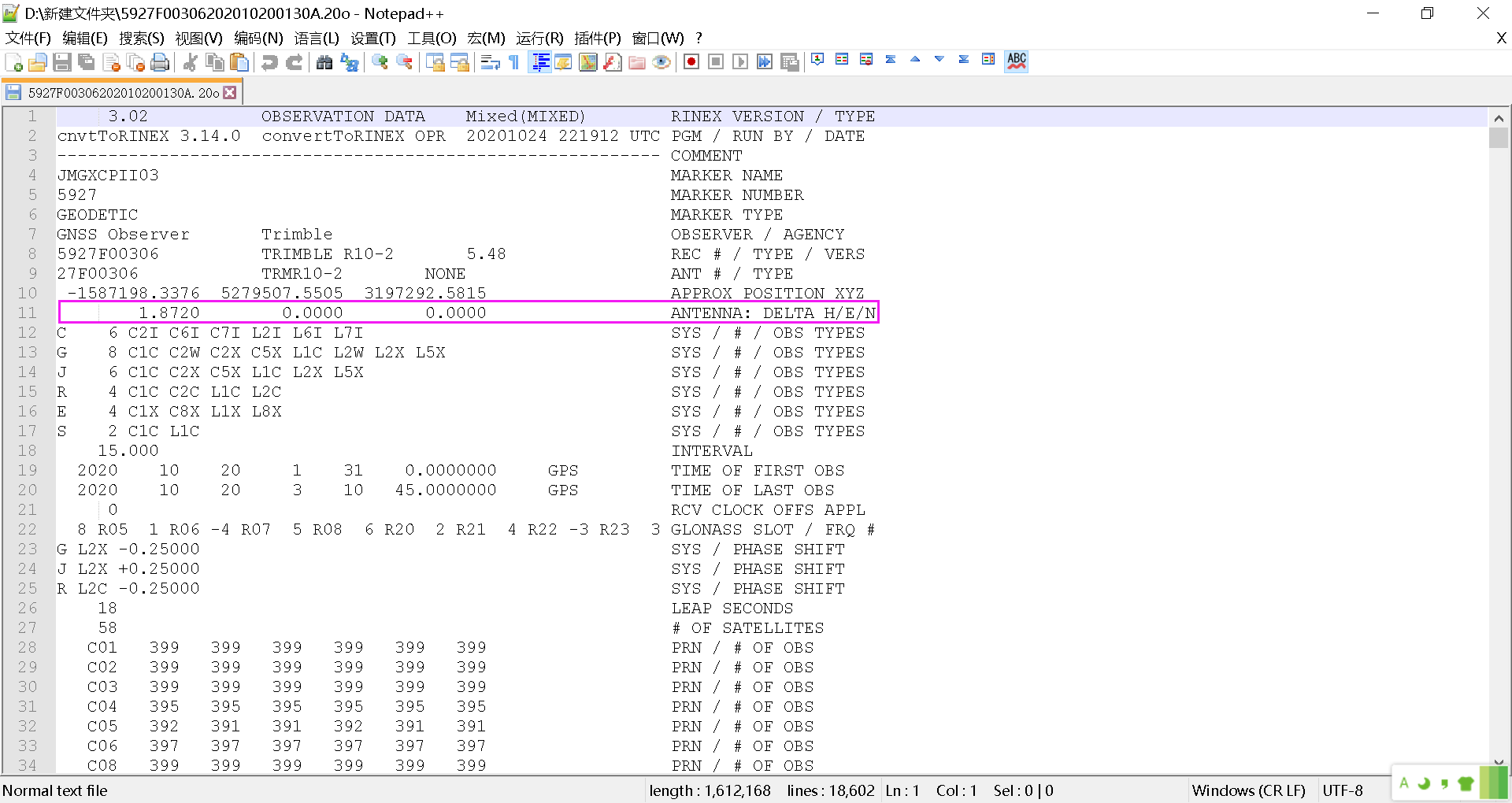
Task: Open Find with the binoculars icon
Action: 324,62
